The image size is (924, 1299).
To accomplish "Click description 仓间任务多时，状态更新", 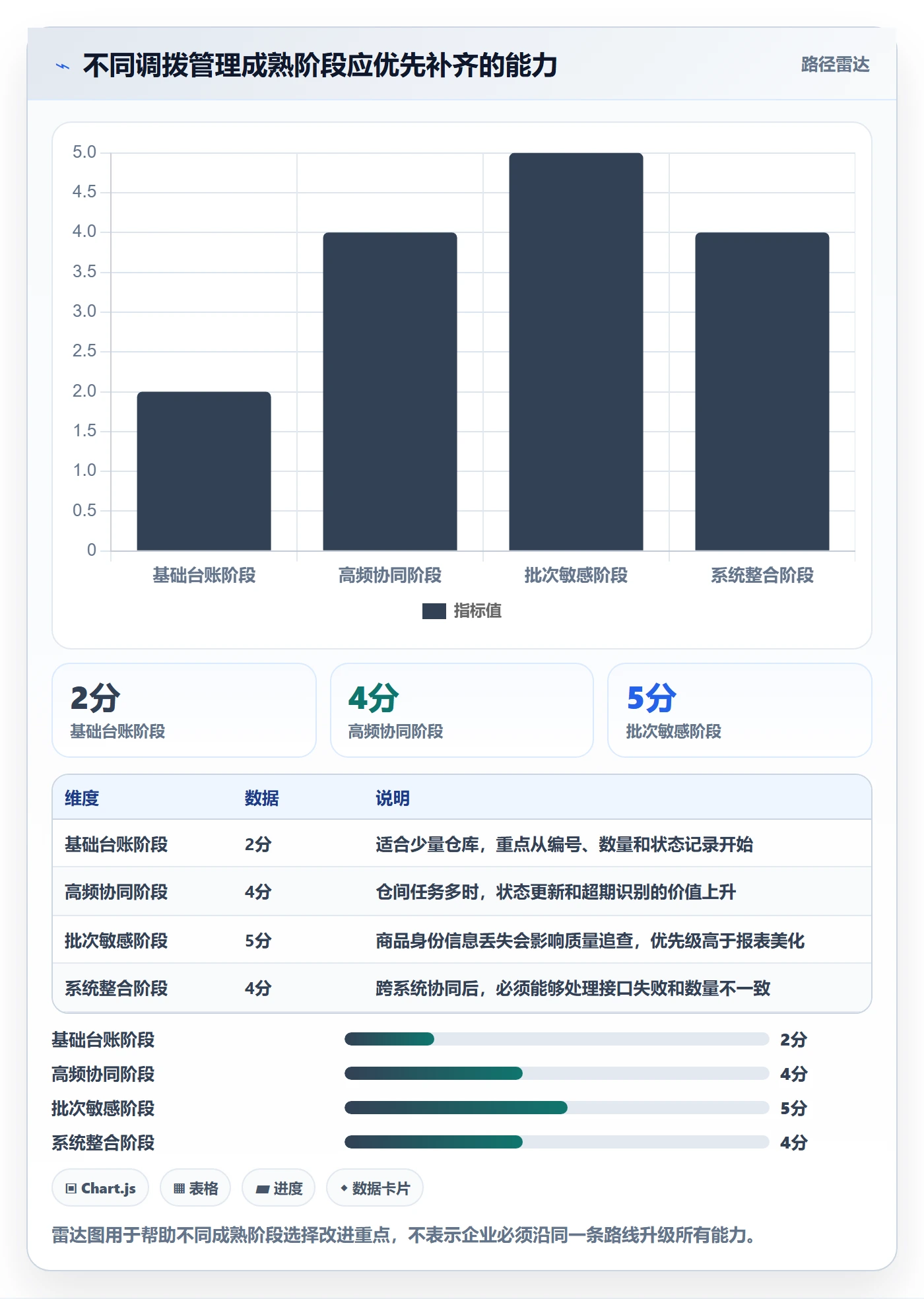I will (556, 892).
